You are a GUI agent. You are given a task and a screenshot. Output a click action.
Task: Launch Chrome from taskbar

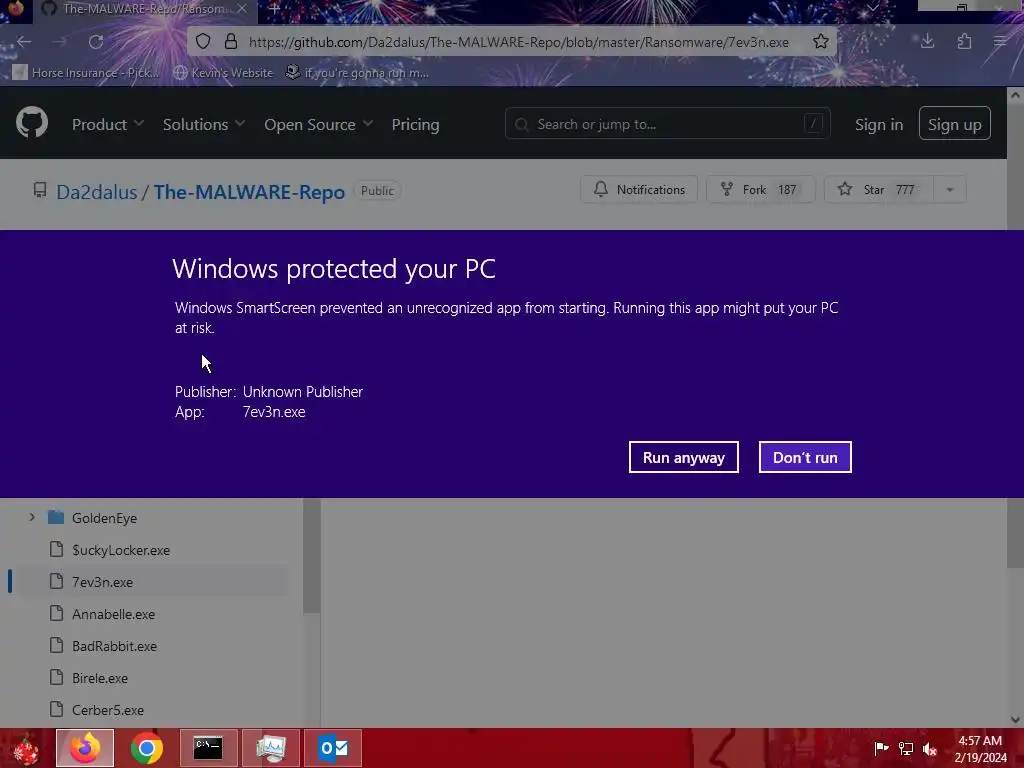pyautogui.click(x=146, y=748)
